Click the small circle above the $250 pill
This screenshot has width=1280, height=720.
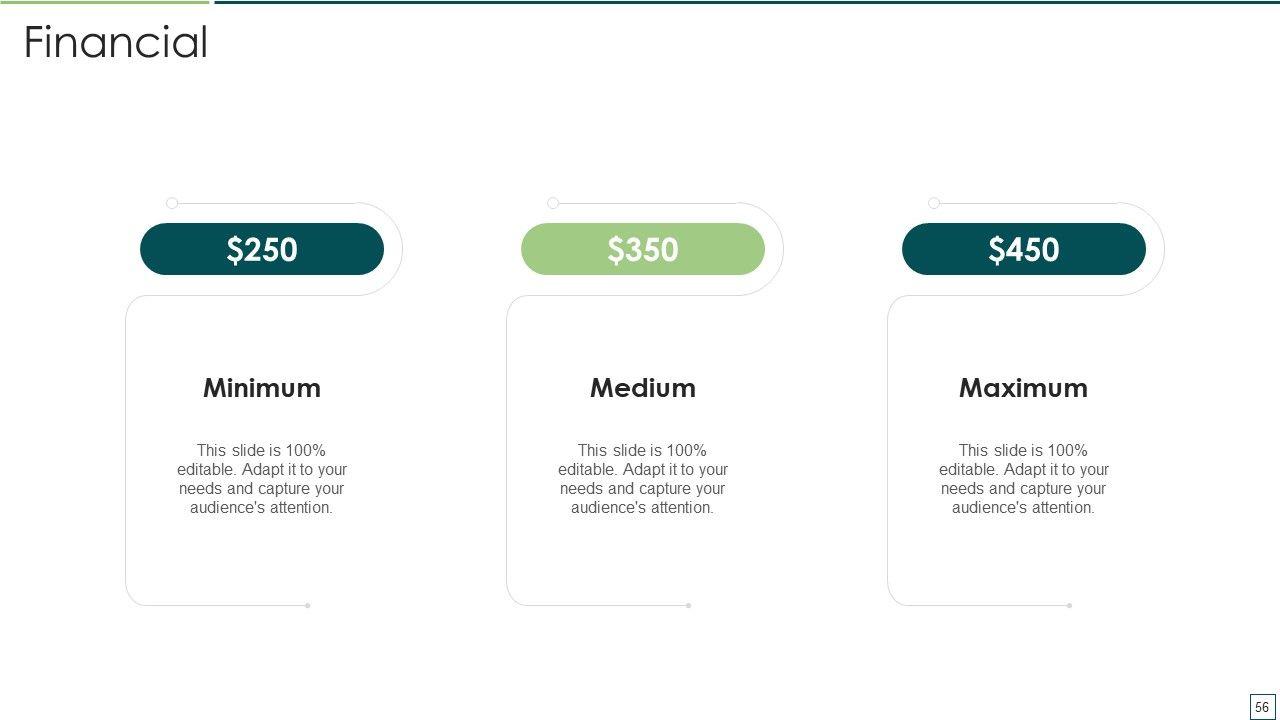tap(172, 203)
